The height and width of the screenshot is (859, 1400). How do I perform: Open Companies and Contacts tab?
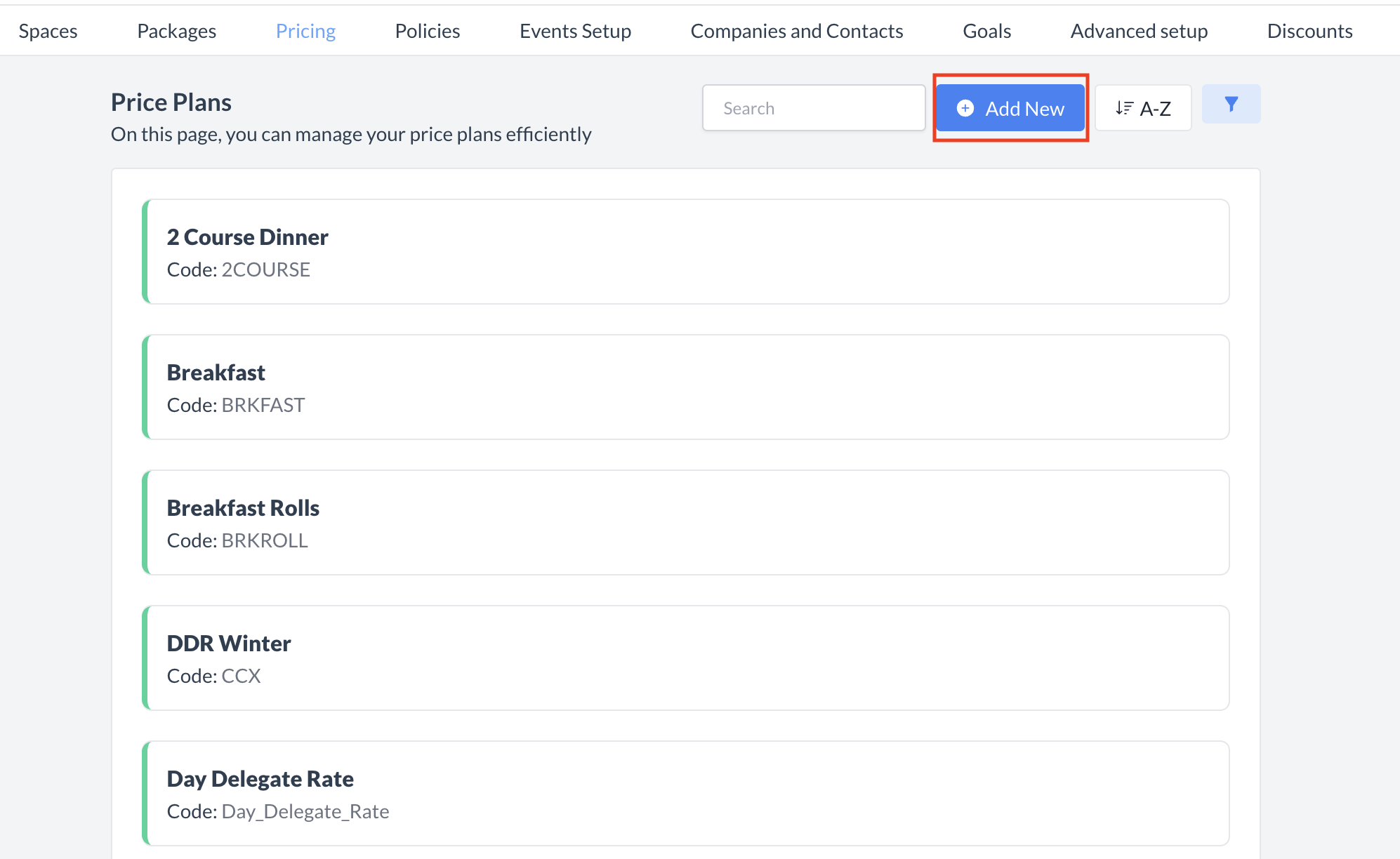coord(796,31)
